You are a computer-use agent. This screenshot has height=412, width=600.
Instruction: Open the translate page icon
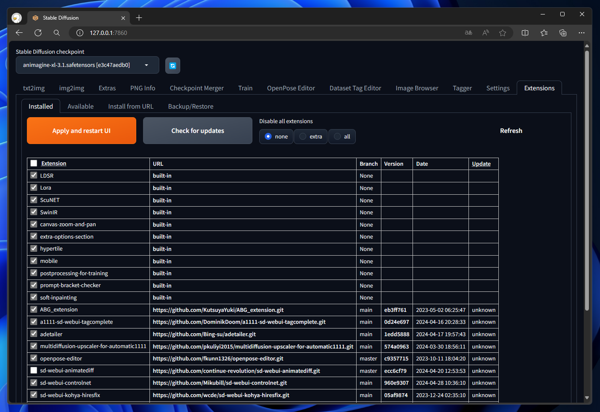(468, 33)
